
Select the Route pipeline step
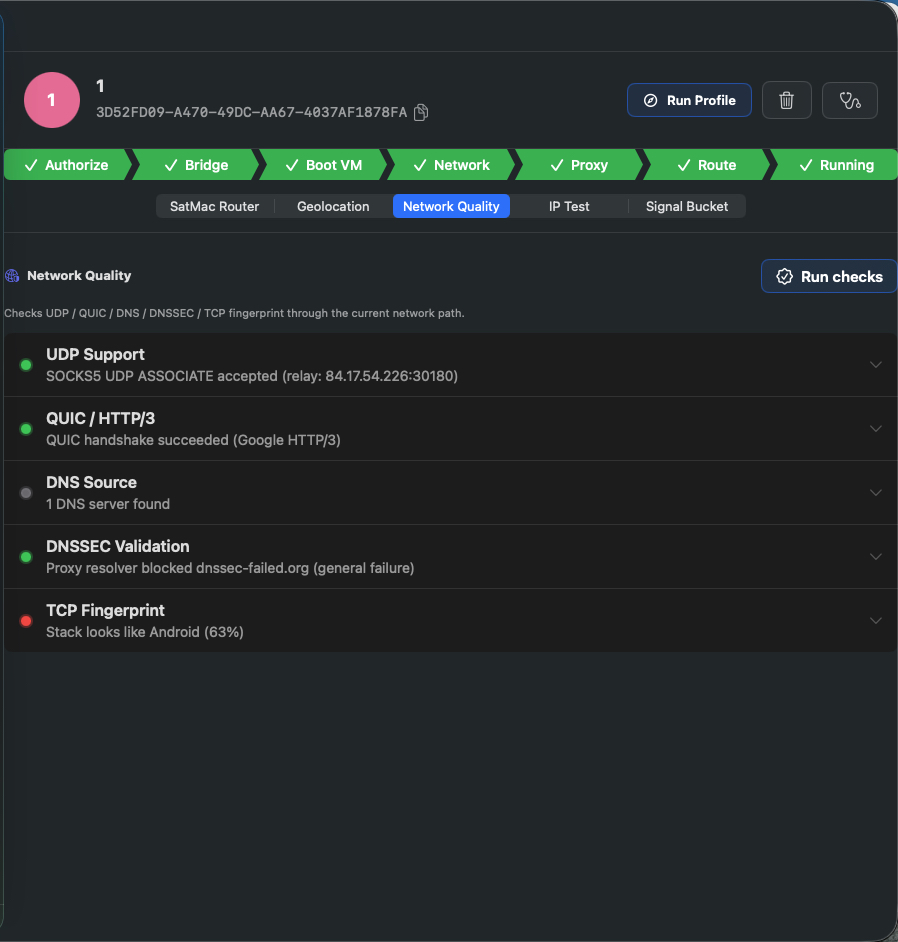706,165
